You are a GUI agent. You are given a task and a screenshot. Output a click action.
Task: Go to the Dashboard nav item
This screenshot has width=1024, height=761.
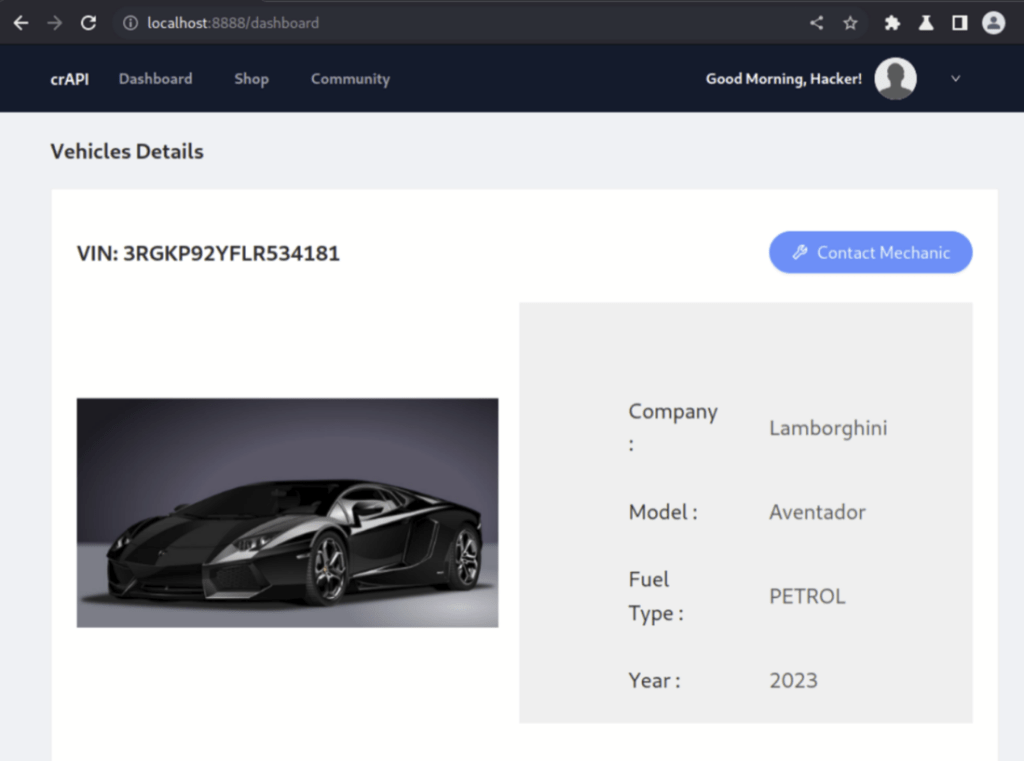155,79
